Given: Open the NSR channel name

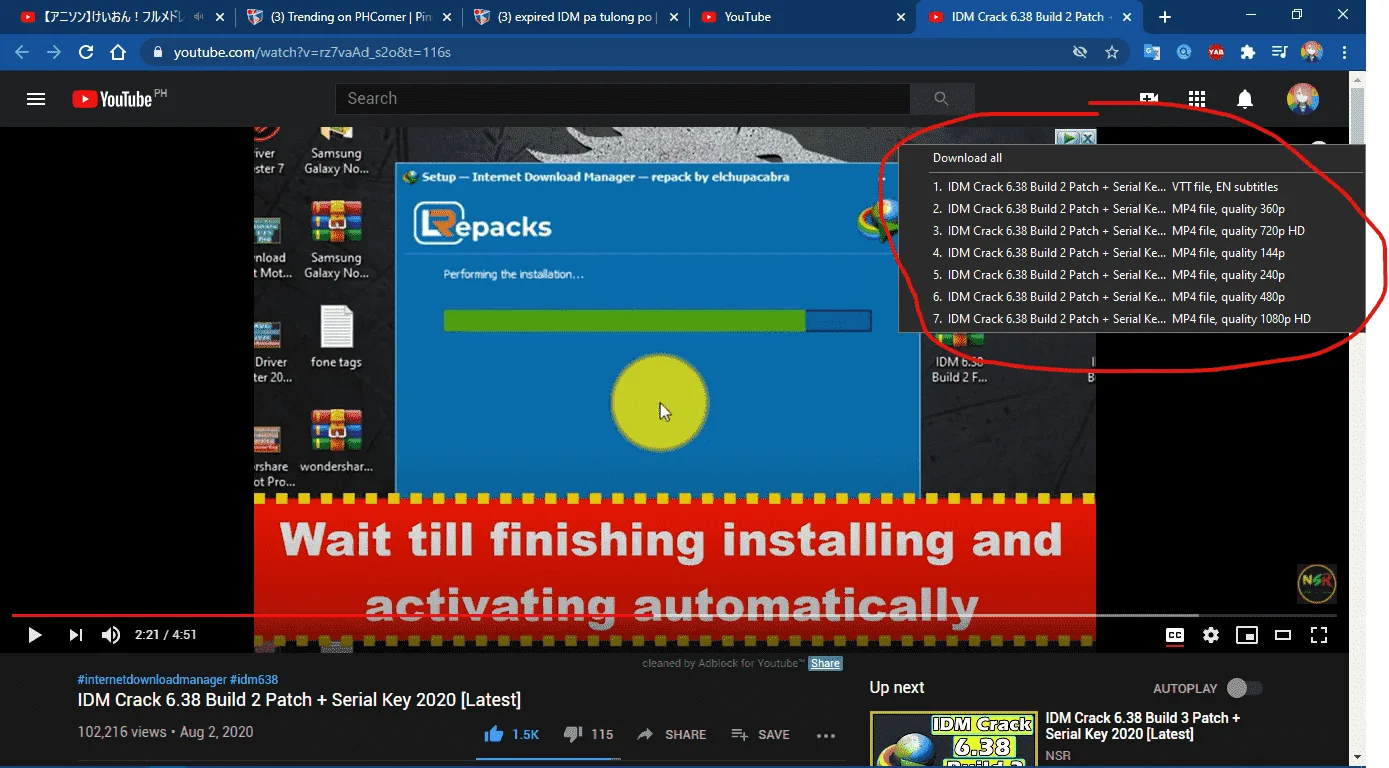Looking at the screenshot, I should (1058, 756).
